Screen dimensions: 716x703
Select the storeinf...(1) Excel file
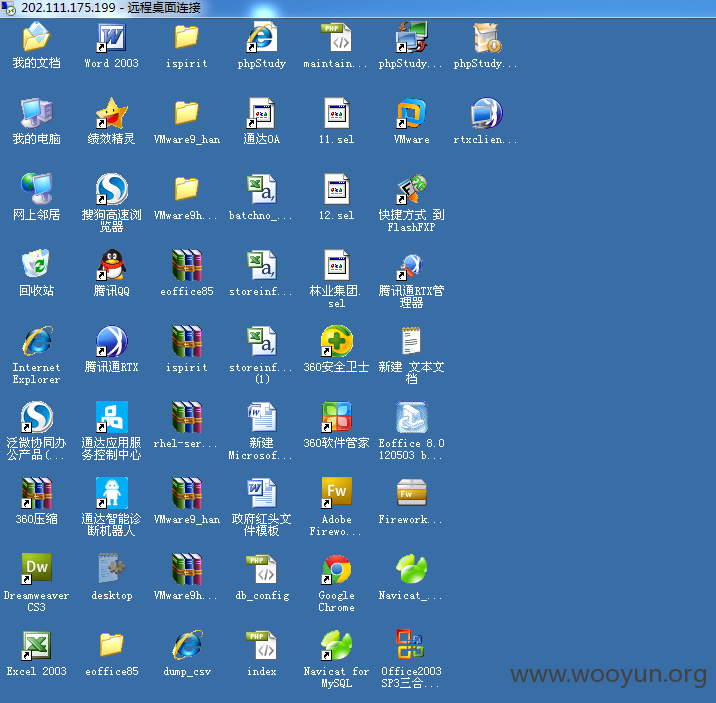pos(261,340)
